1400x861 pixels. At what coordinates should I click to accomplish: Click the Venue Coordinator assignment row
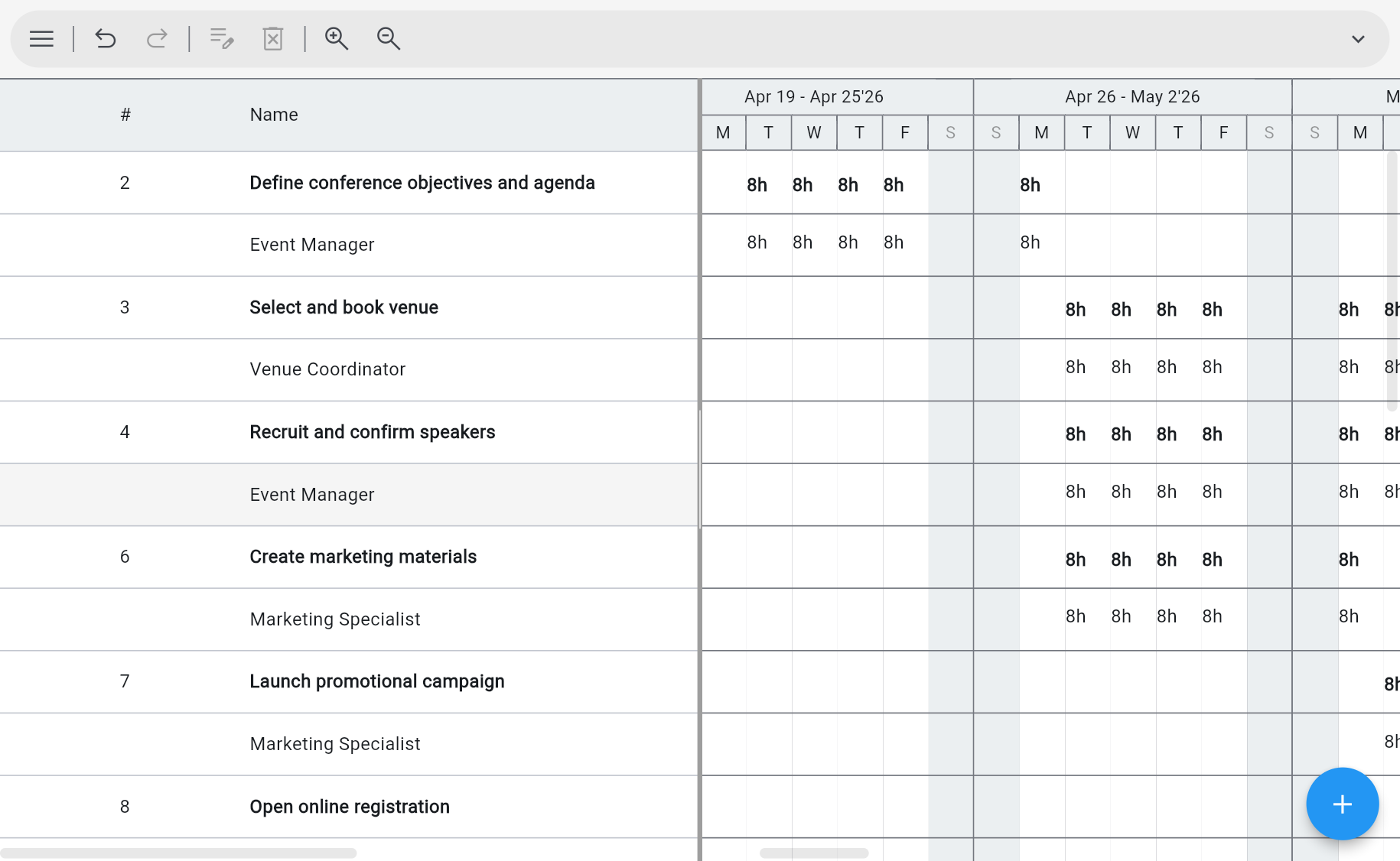pos(327,369)
